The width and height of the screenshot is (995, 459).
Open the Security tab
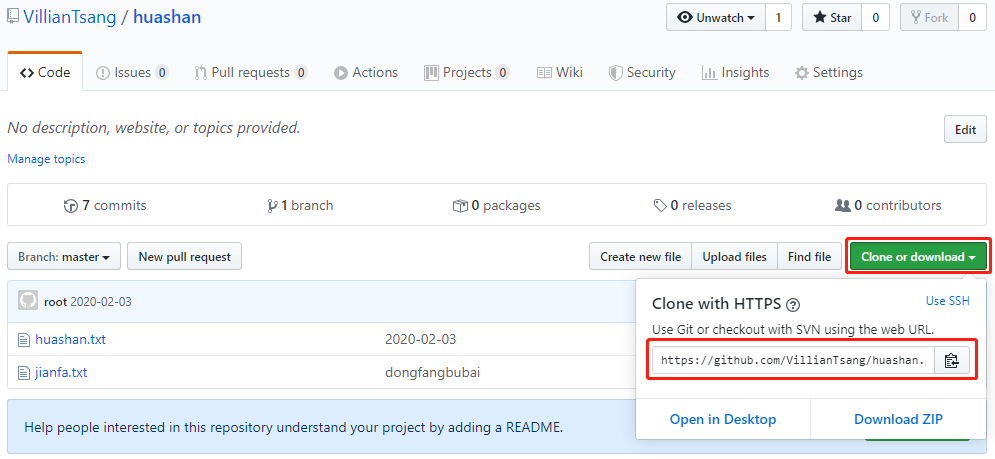pos(642,72)
